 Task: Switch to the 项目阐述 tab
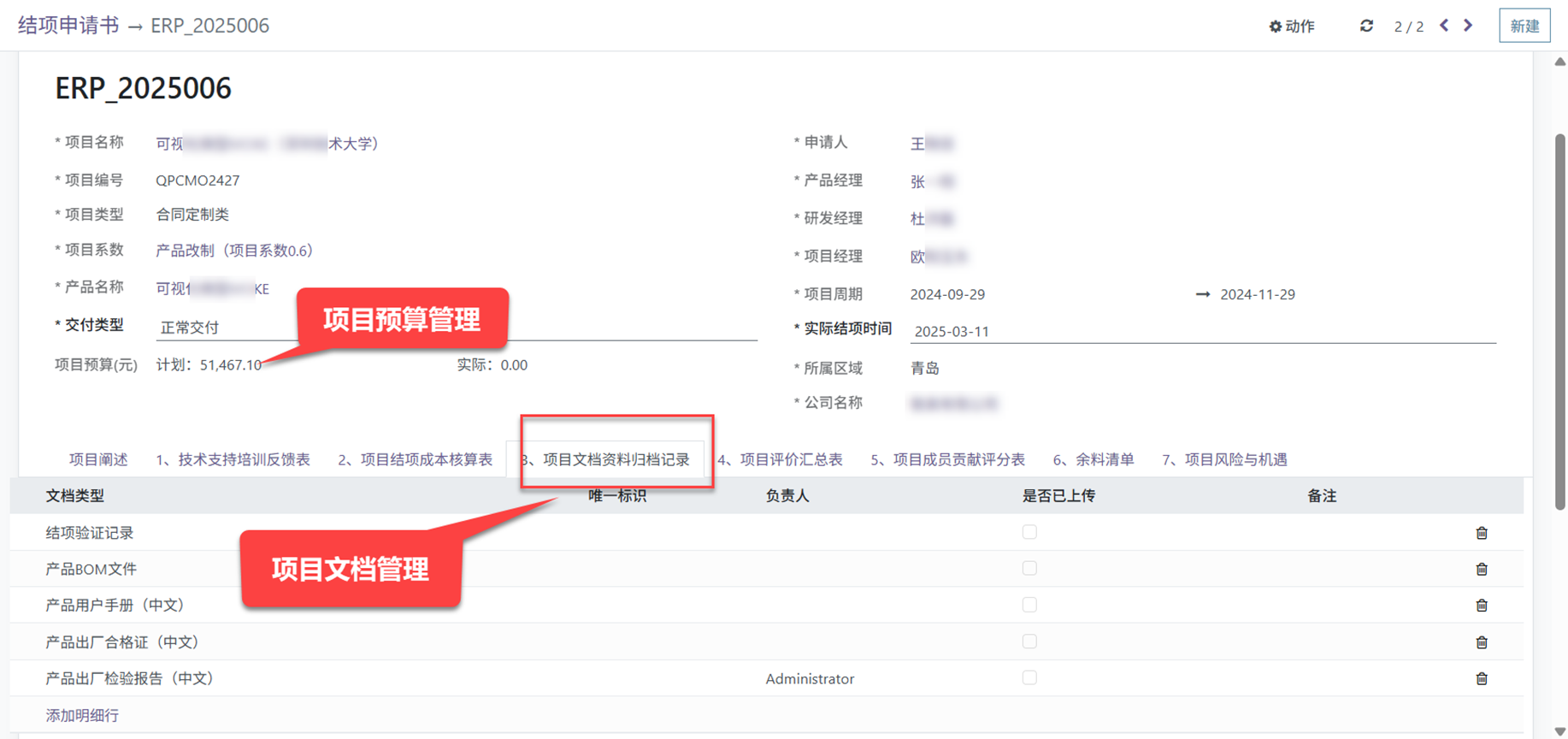tap(98, 459)
